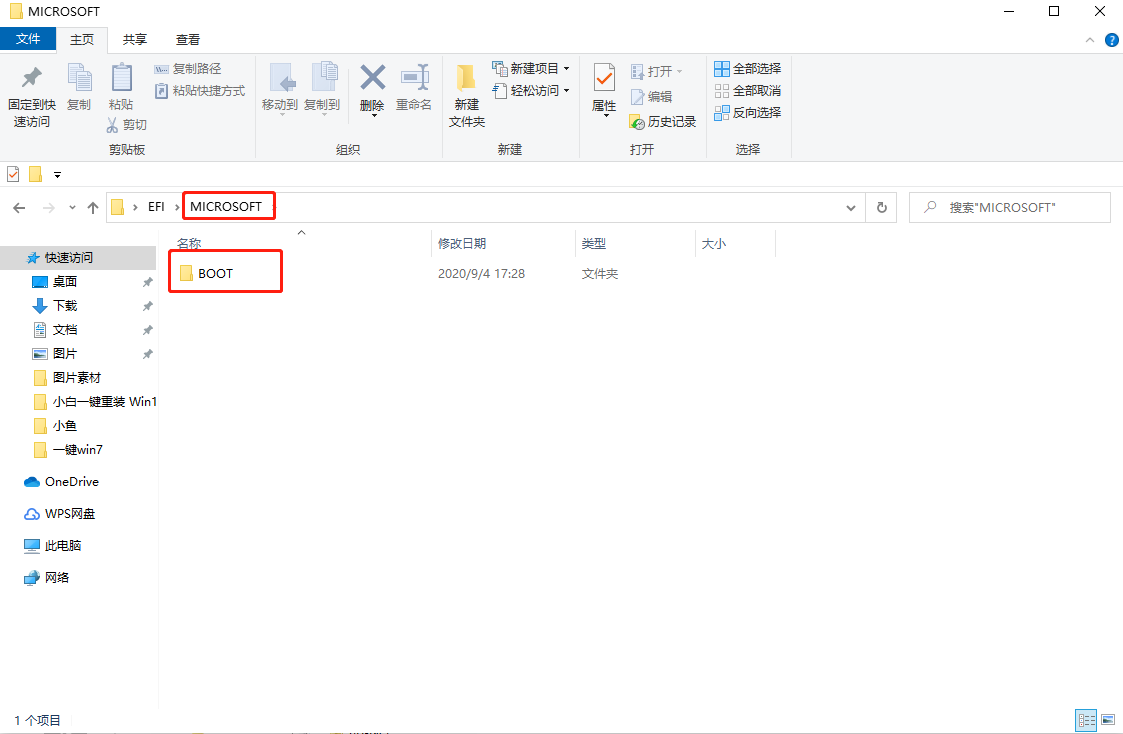Click the search MICROSOFT input box

coord(1010,208)
